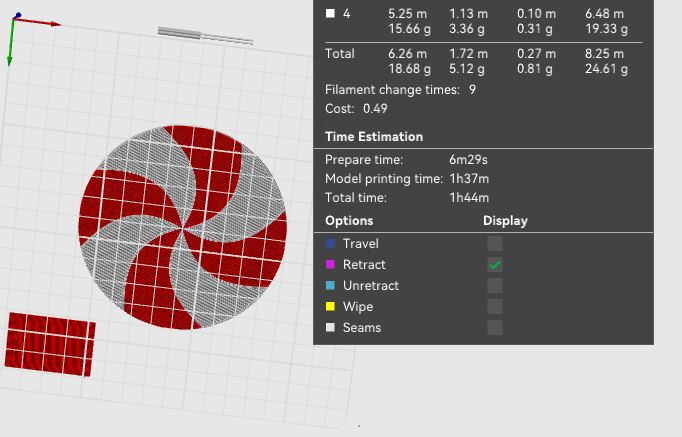Click the blue origin dot of axes

(x=17, y=16)
